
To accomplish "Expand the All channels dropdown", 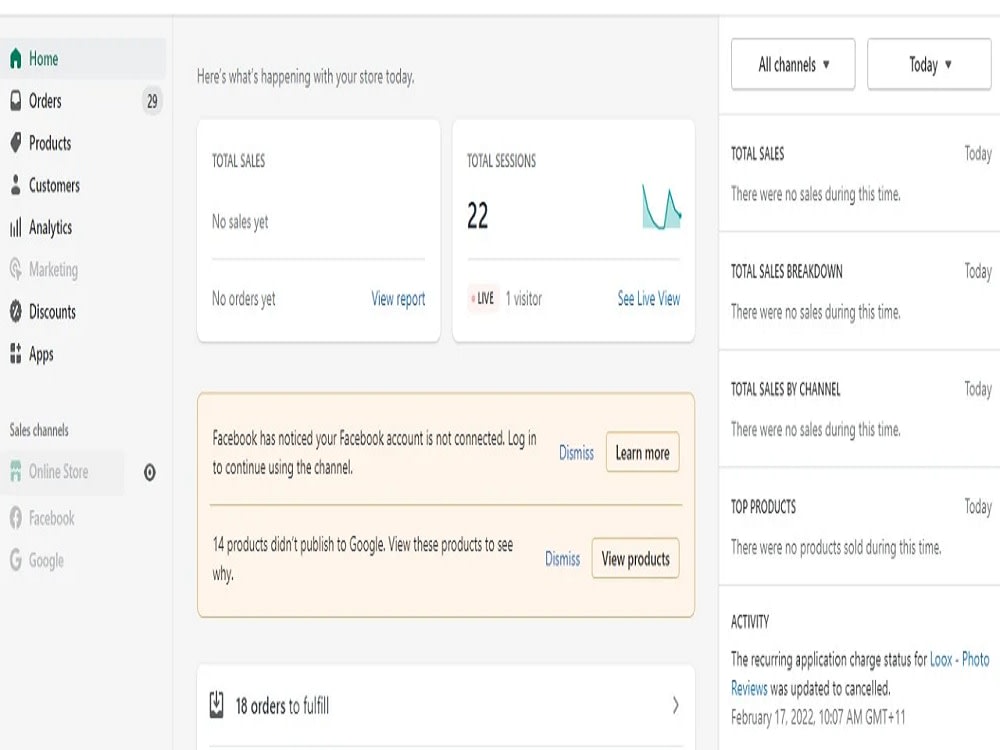I will [x=793, y=64].
